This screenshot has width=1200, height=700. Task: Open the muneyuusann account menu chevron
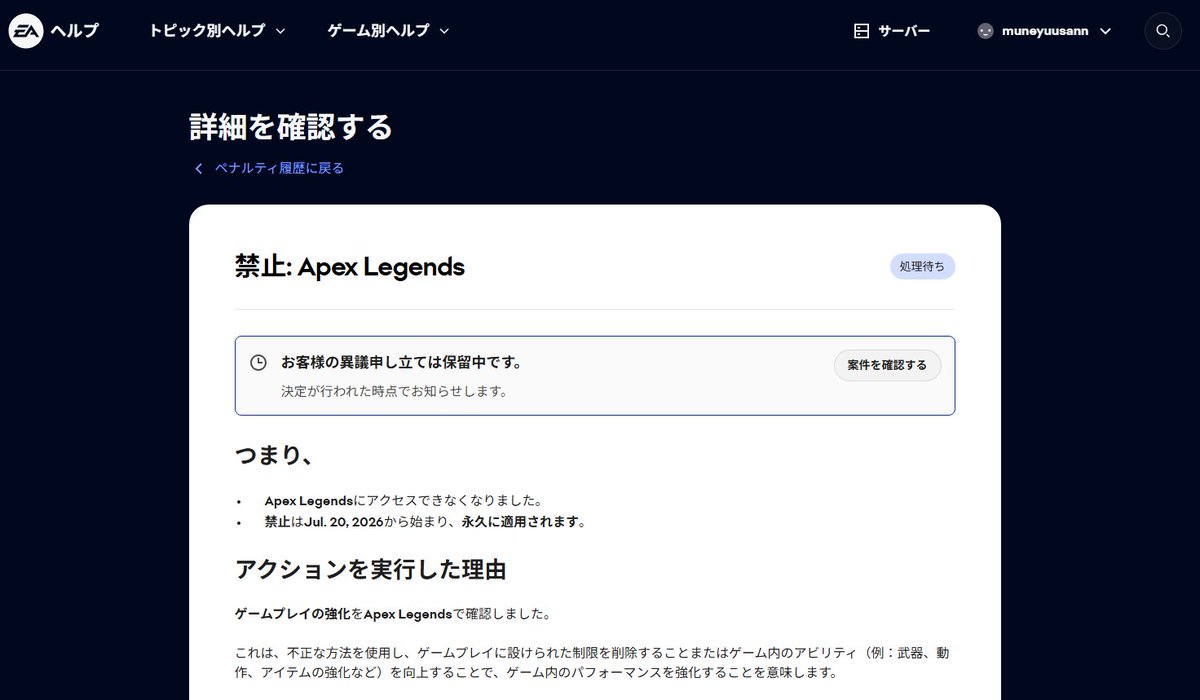1105,31
